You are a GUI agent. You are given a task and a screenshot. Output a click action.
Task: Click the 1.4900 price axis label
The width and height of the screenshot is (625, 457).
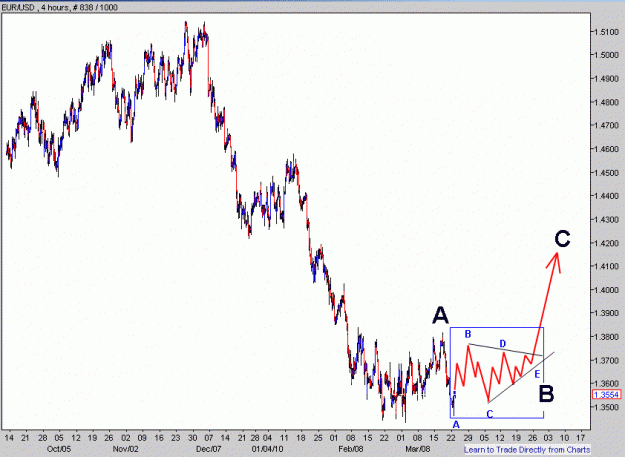(607, 78)
